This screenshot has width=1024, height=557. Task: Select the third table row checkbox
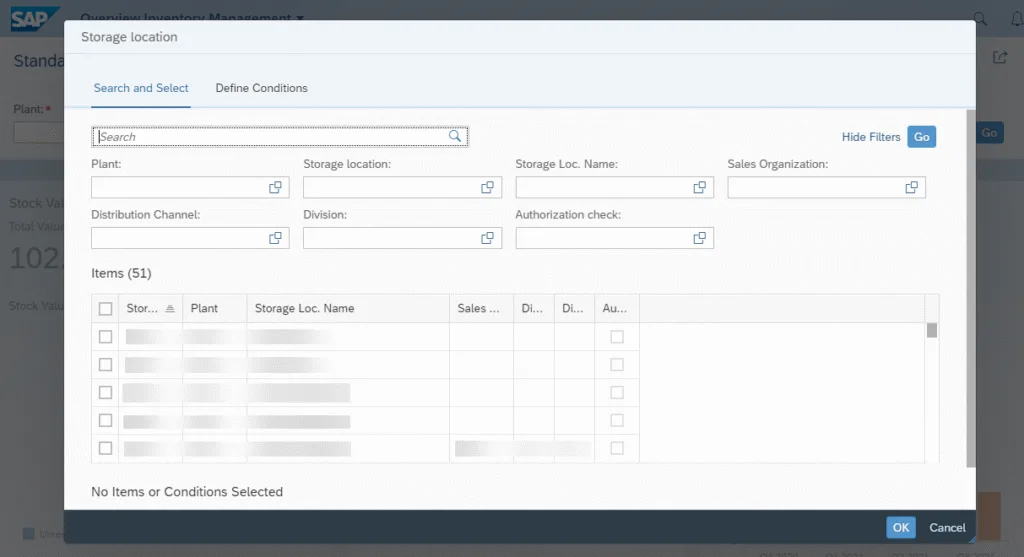105,392
